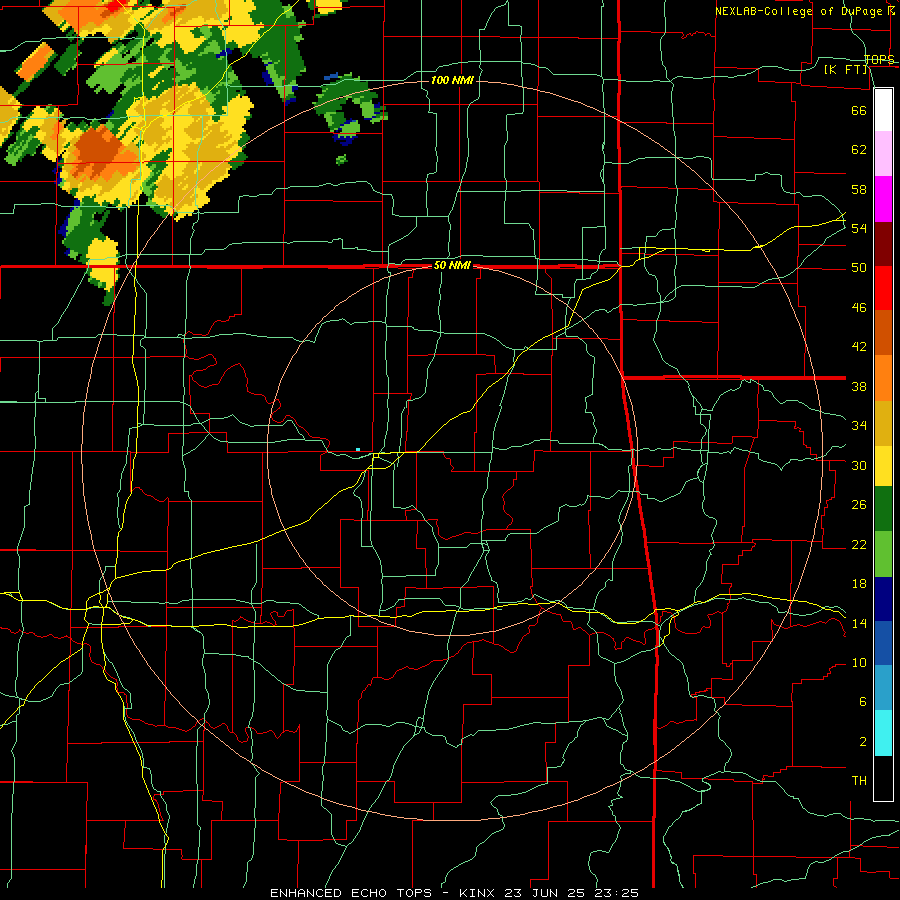Click the medium blue legend swatch
The height and width of the screenshot is (900, 900).
[883, 643]
